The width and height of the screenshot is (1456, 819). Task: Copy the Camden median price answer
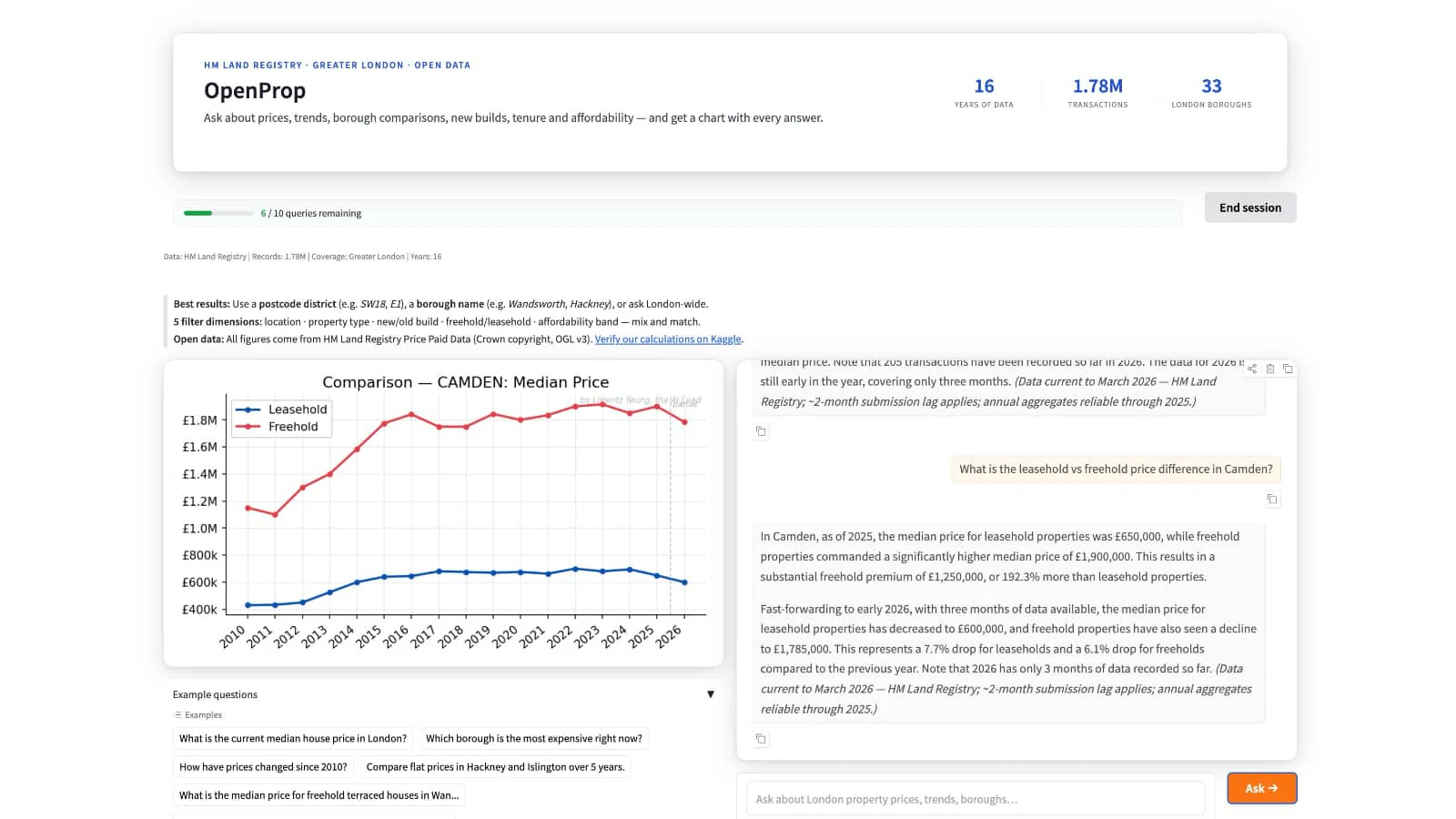(761, 739)
